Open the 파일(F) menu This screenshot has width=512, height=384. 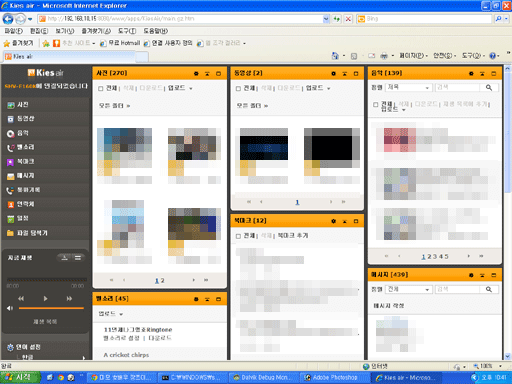coord(13,31)
